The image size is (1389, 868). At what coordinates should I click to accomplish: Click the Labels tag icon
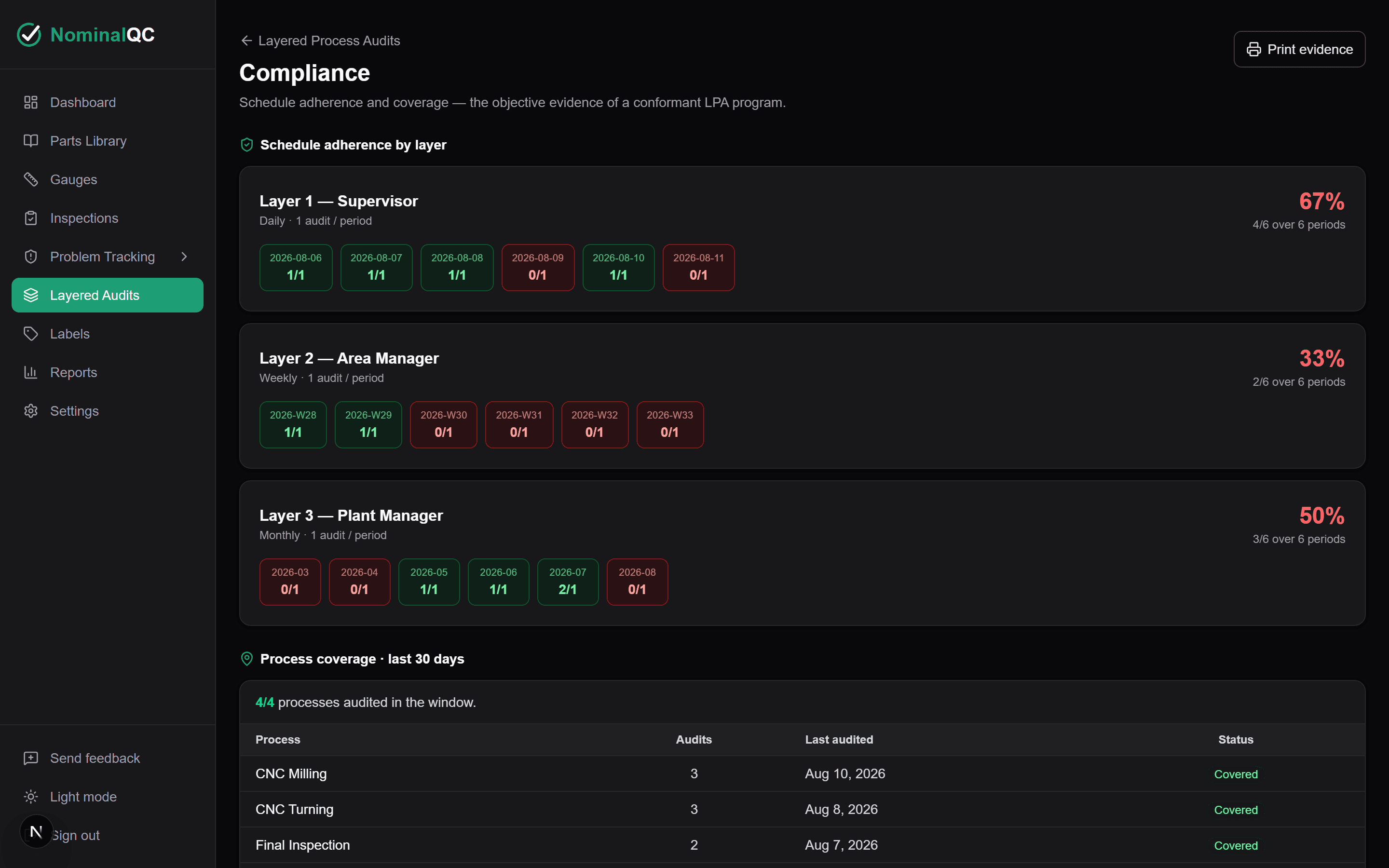tap(31, 334)
